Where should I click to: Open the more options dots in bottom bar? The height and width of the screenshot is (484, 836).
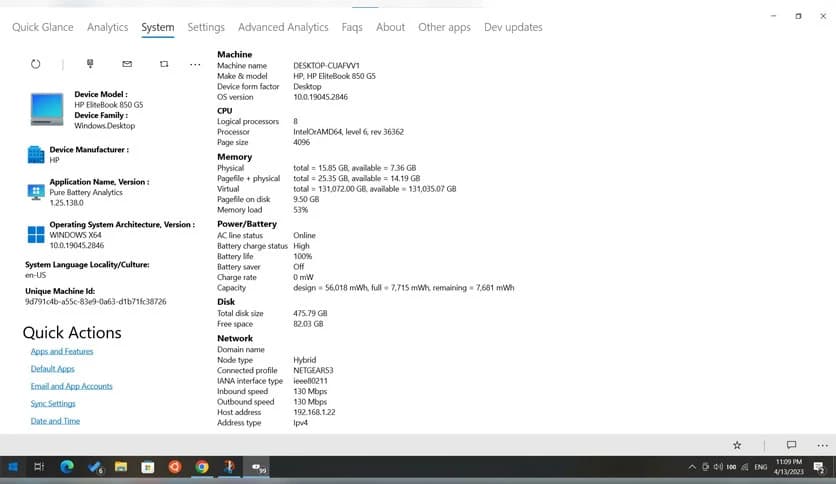click(x=822, y=445)
